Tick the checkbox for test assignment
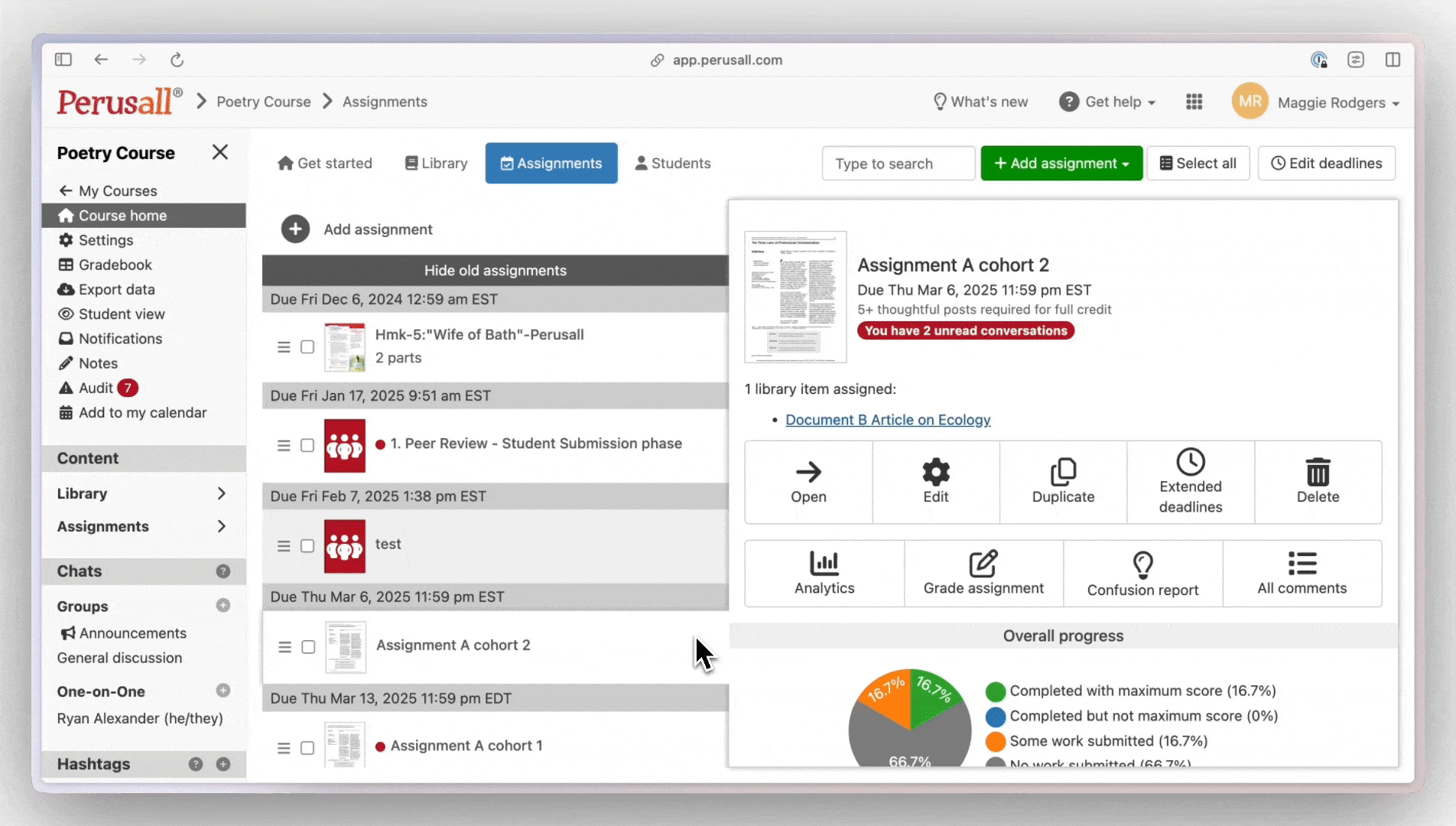The image size is (1456, 826). click(307, 546)
